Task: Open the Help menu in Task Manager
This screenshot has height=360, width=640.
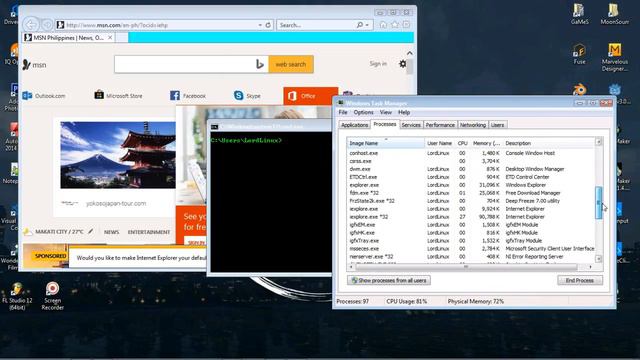Action: 404,112
